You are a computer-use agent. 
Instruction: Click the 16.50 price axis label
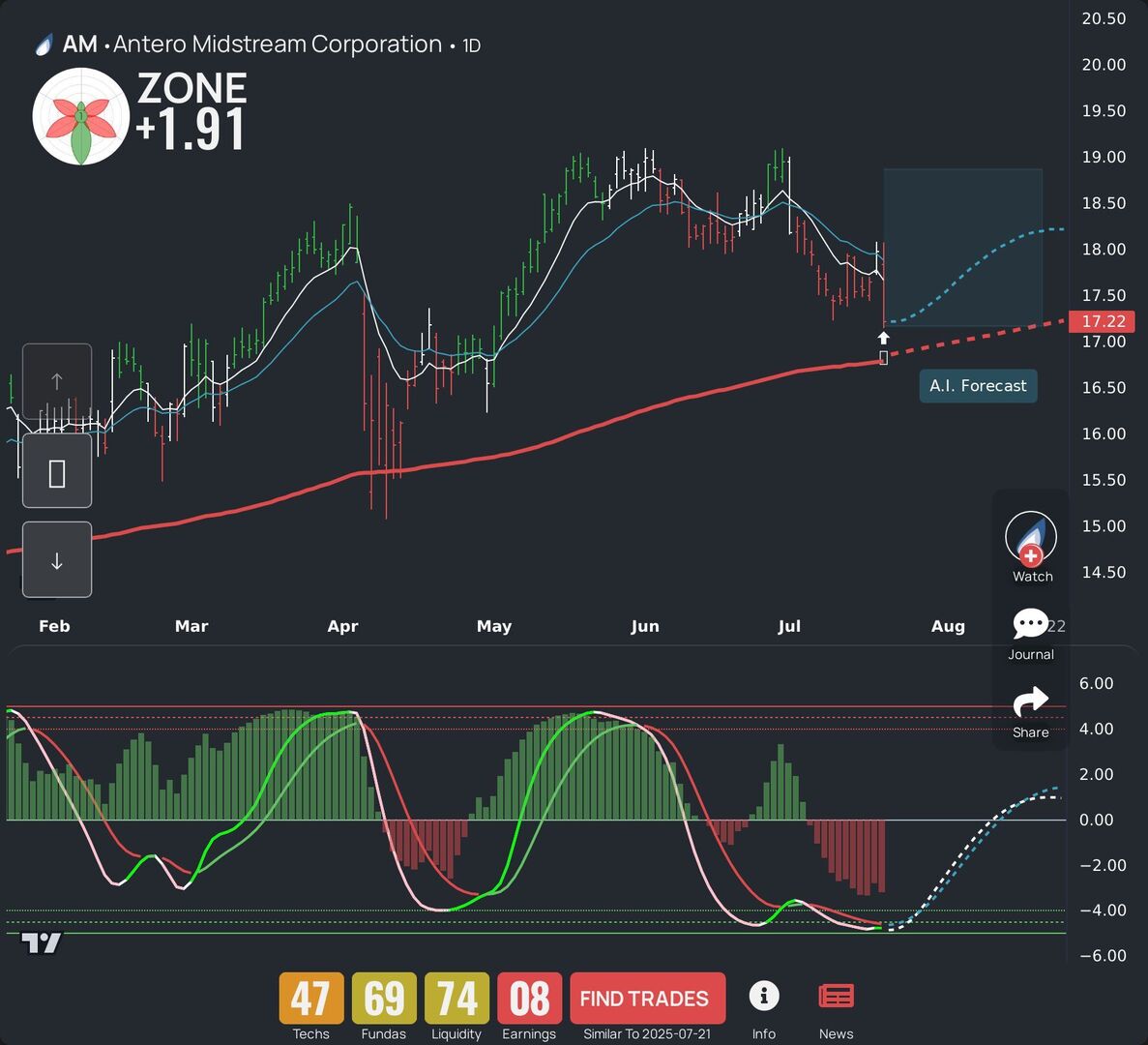click(1104, 387)
